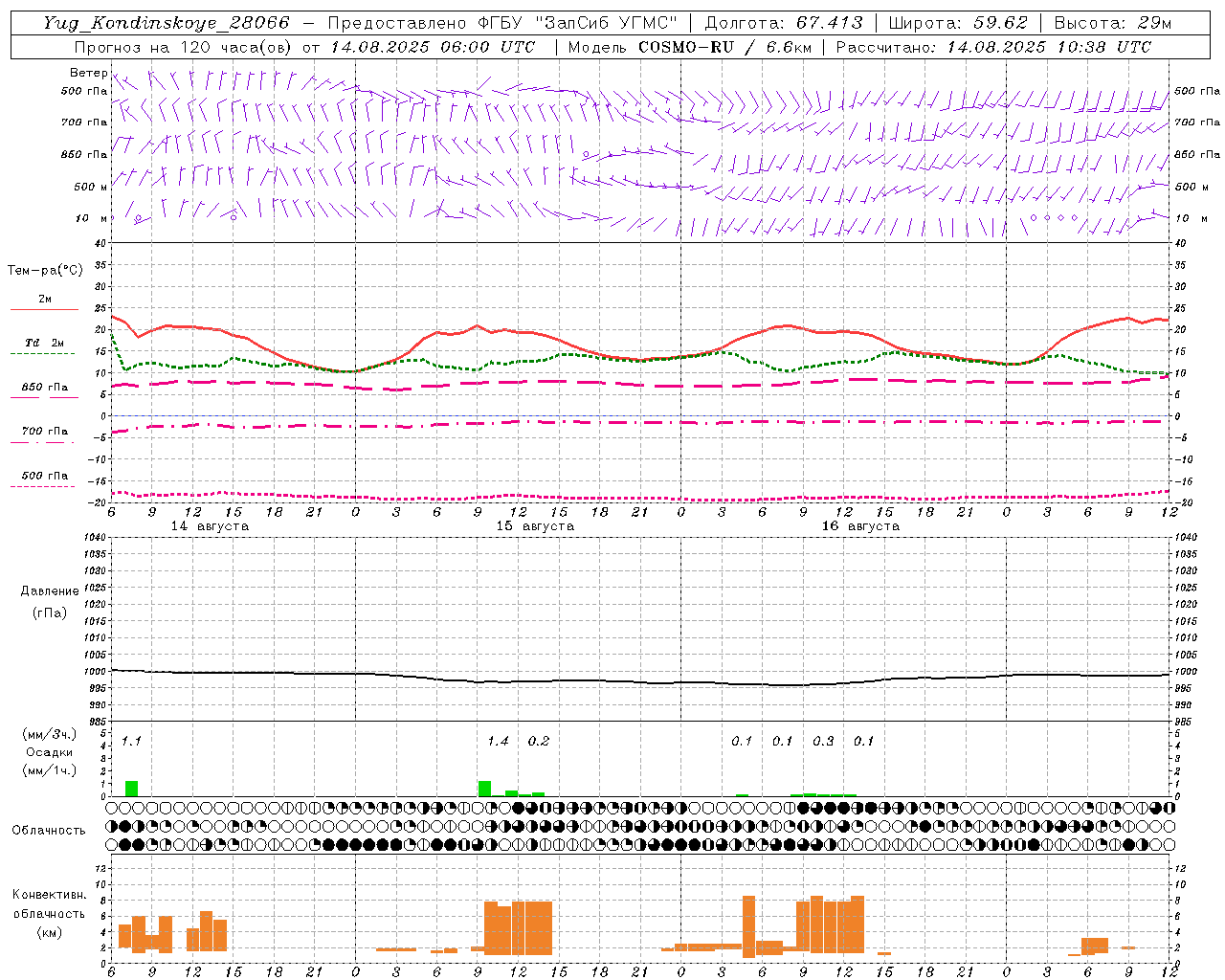Click the 0.3 precipitation amount value
This screenshot has height=980, width=1225.
823,742
